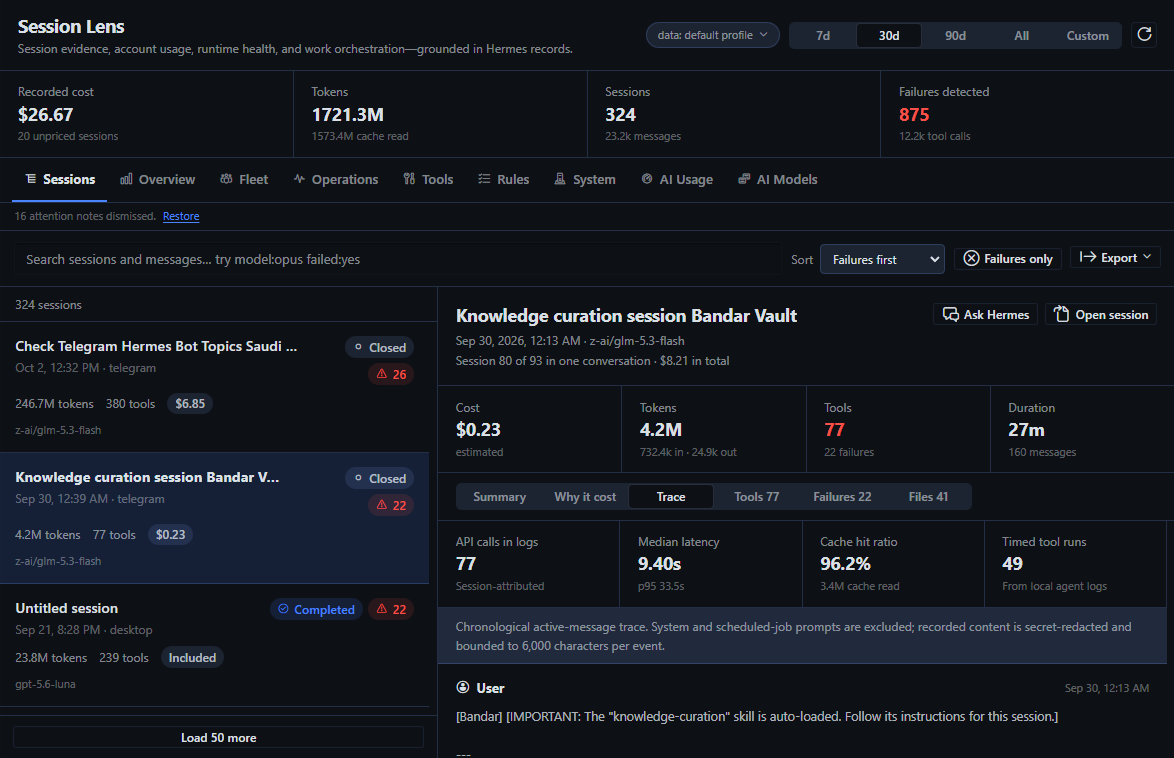This screenshot has width=1174, height=758.
Task: Click the Cache hit ratio 96.2% value
Action: point(845,563)
